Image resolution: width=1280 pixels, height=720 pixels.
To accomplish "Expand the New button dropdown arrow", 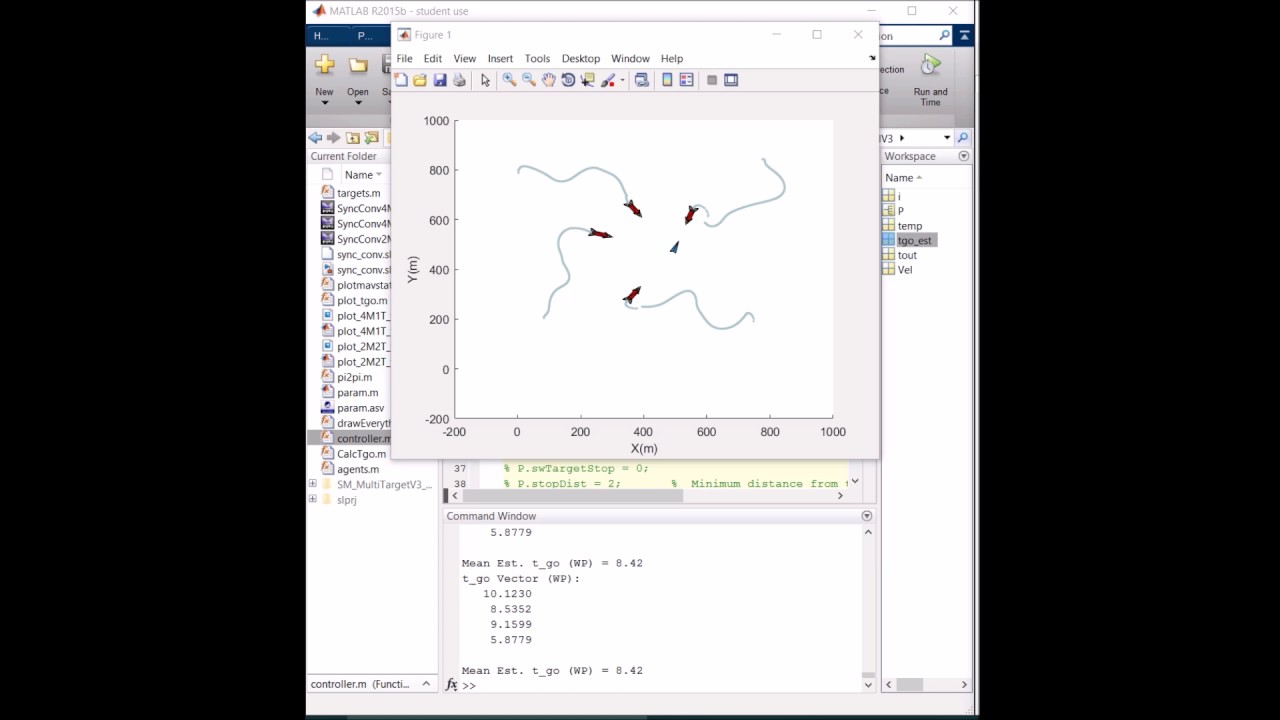I will (x=325, y=103).
